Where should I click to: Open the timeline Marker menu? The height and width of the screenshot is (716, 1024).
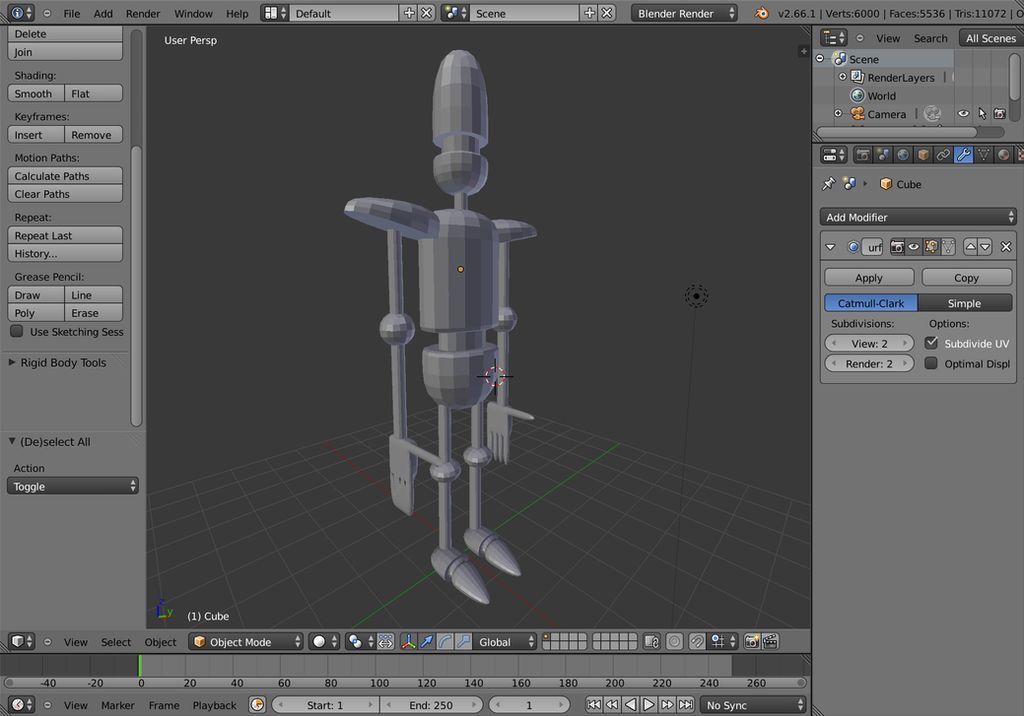point(118,706)
